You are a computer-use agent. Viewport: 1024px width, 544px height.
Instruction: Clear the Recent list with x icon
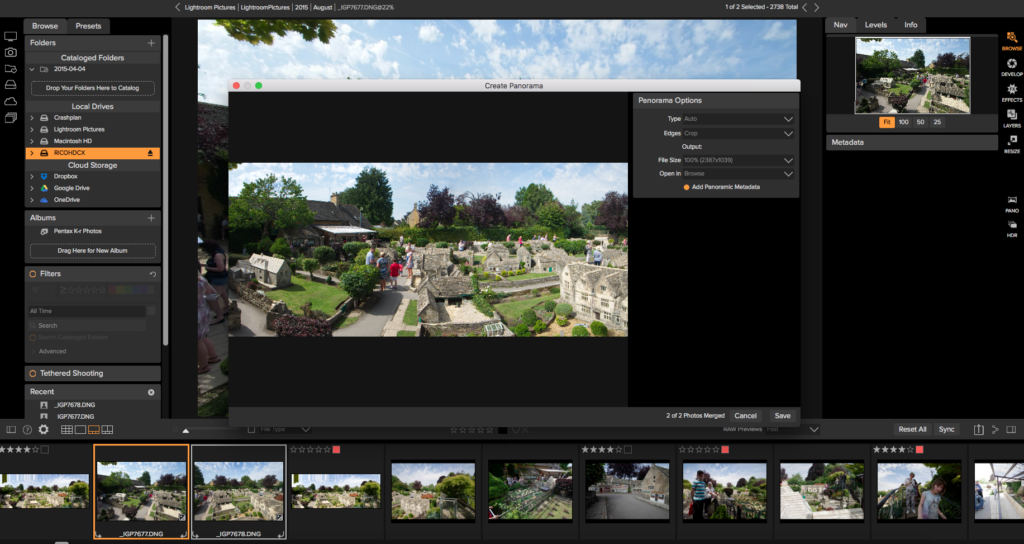coord(151,392)
